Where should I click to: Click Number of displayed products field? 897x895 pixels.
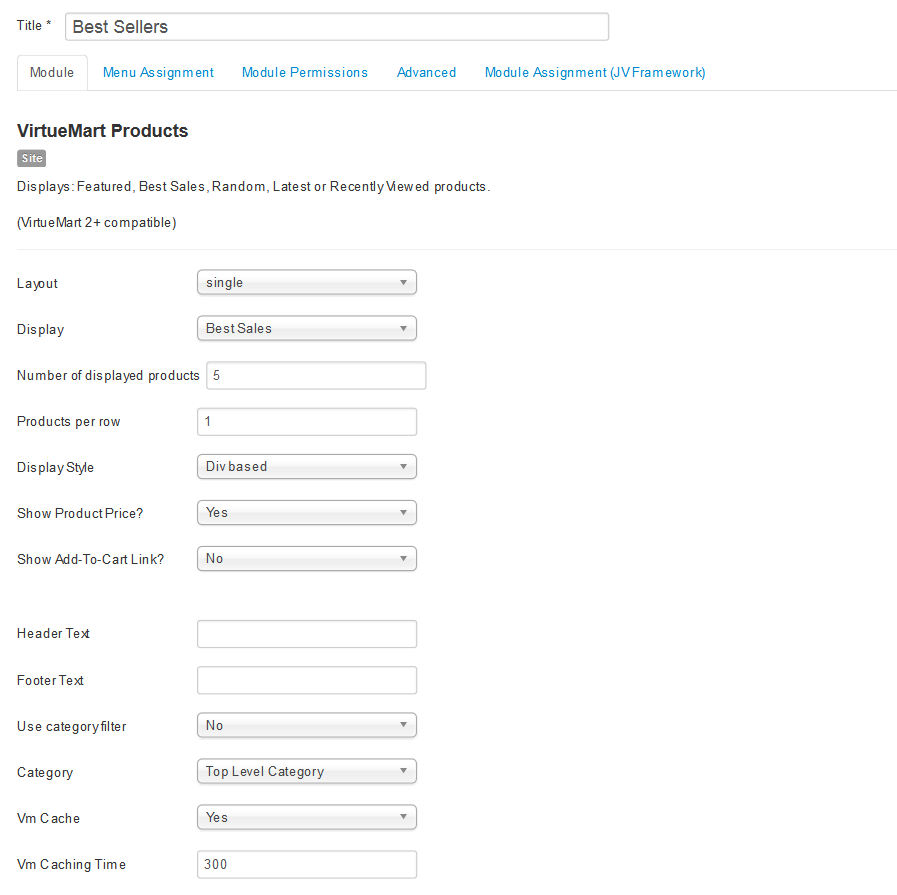point(316,376)
